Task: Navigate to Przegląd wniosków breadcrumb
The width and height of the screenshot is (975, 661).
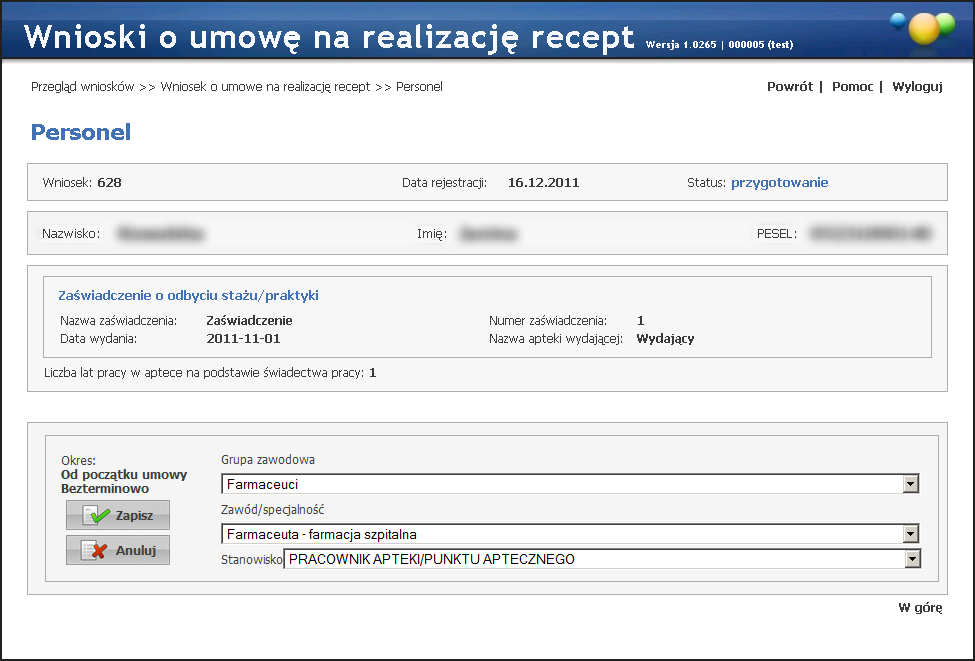Action: click(82, 87)
